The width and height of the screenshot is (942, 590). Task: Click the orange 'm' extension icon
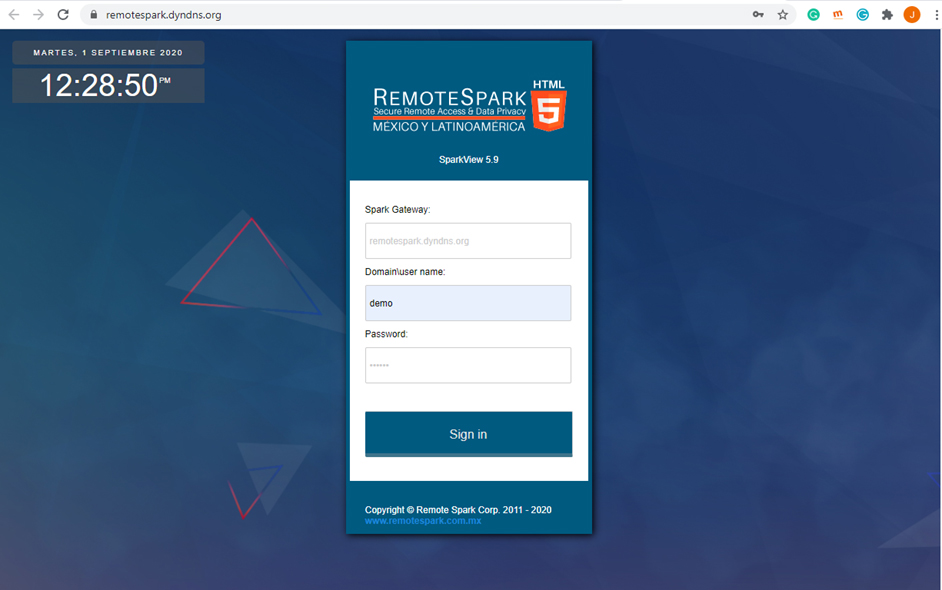838,15
